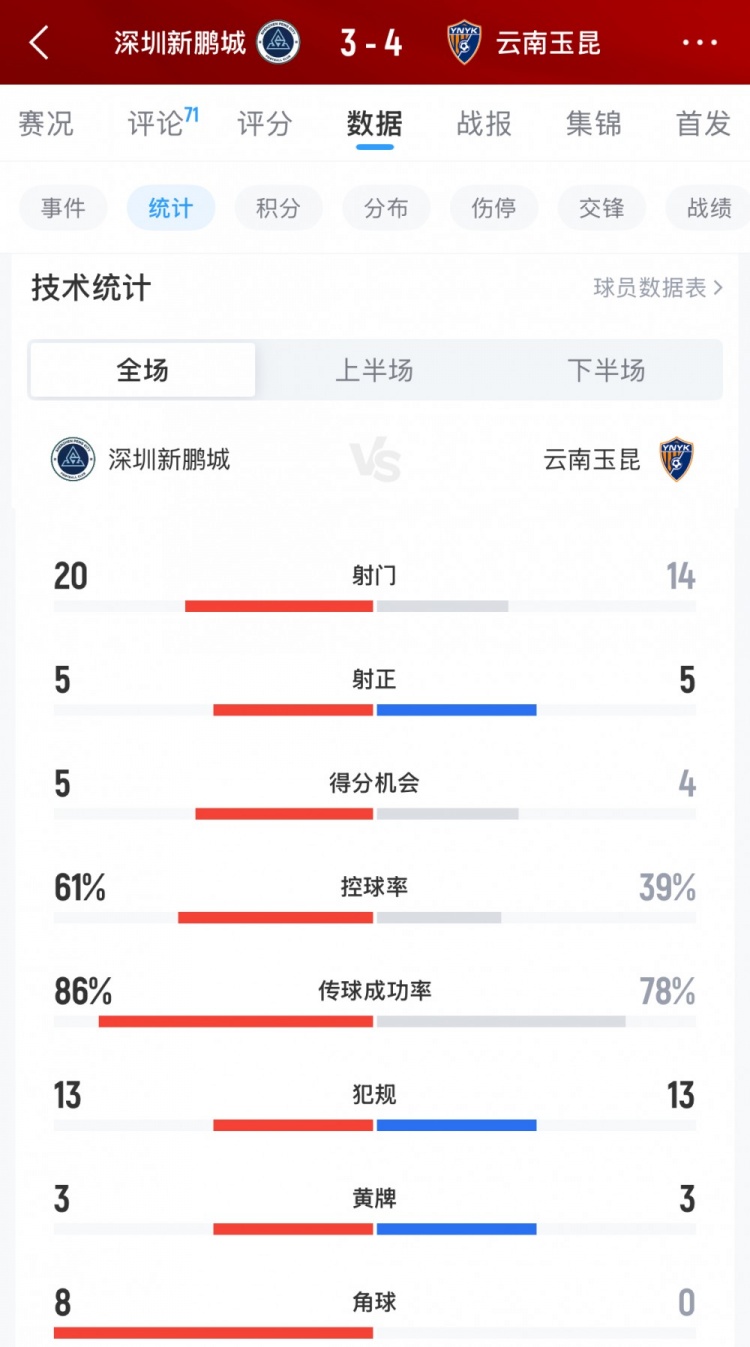Tap the 云南玉昆 club badge in the header
Image resolution: width=750 pixels, height=1347 pixels.
pos(462,44)
